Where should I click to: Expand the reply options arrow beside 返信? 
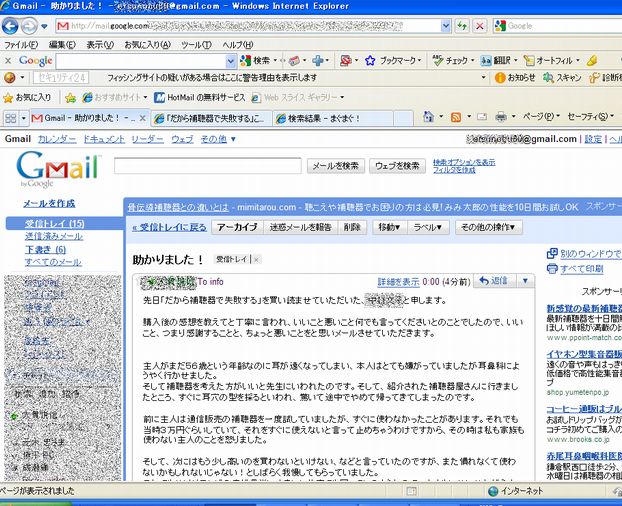point(525,281)
